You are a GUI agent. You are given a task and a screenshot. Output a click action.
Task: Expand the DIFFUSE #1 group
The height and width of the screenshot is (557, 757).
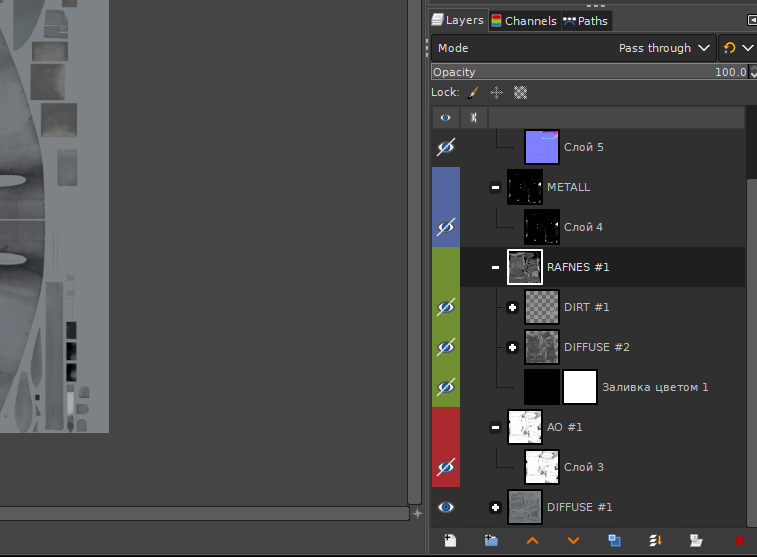[x=495, y=507]
